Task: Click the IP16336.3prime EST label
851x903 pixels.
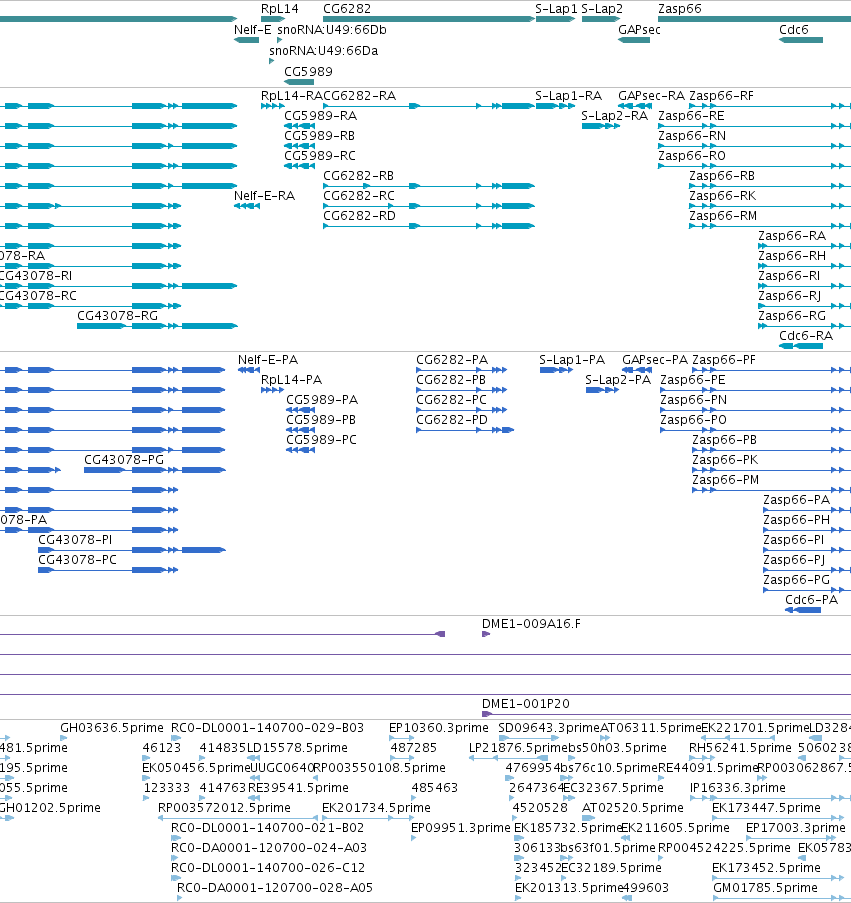Action: pos(738,788)
